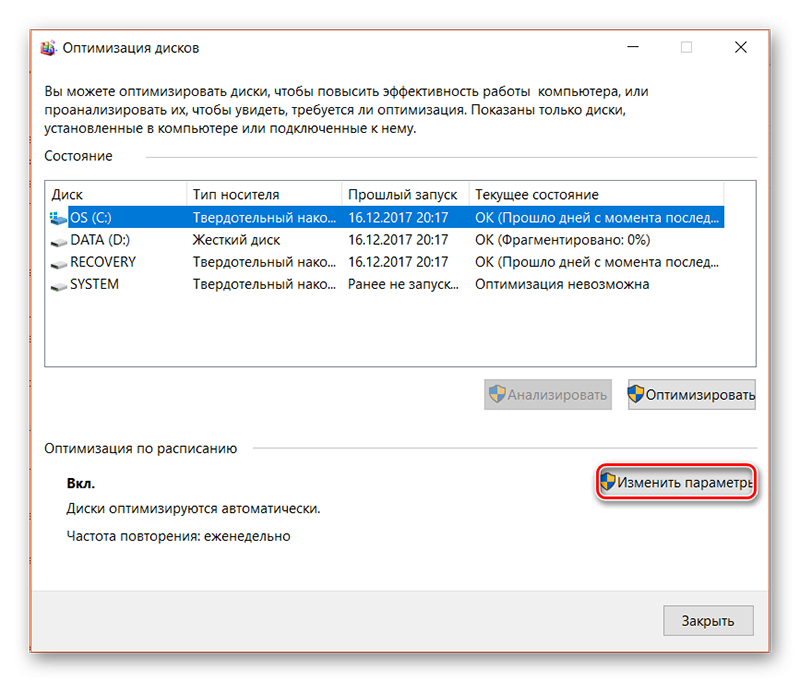This screenshot has height=682, width=800.
Task: Click OK (Фрагментировано: 0%) status cell
Action: click(562, 240)
